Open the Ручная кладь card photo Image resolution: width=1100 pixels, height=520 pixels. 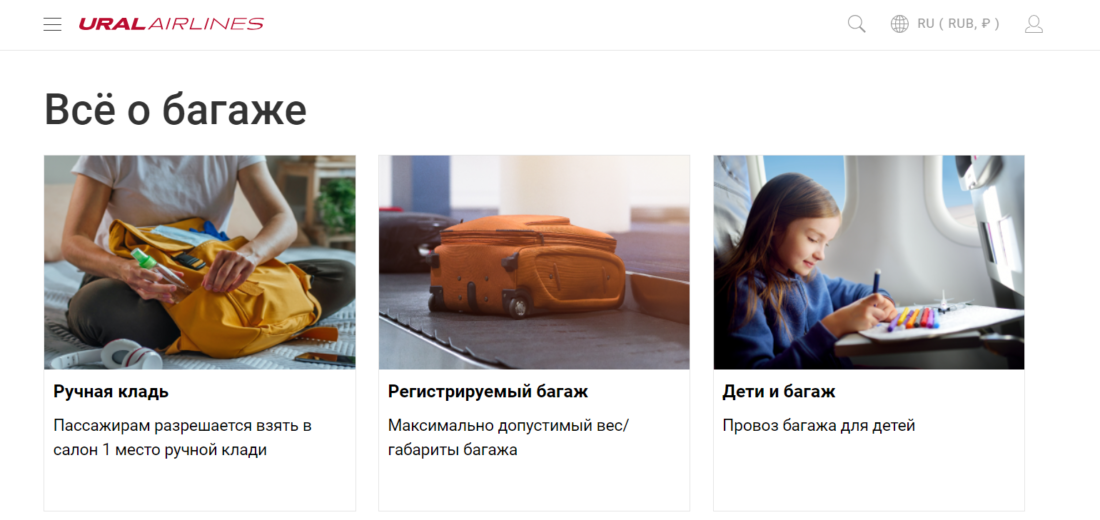pos(200,262)
